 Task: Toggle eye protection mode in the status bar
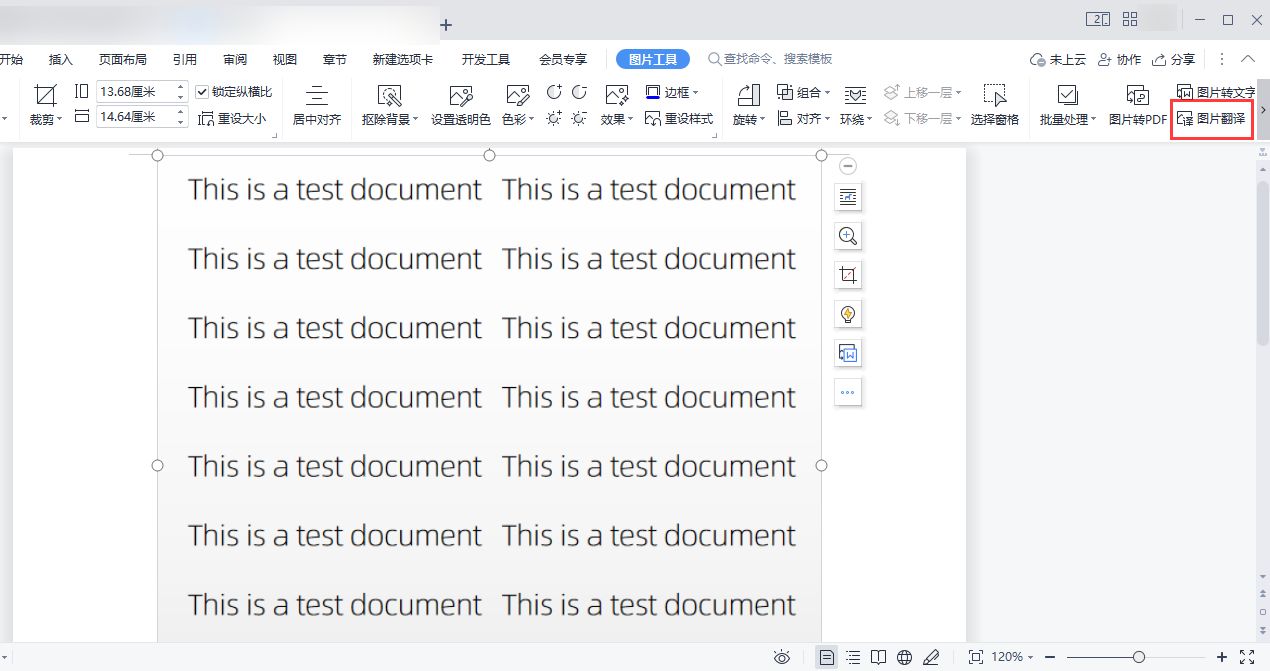(x=782, y=657)
